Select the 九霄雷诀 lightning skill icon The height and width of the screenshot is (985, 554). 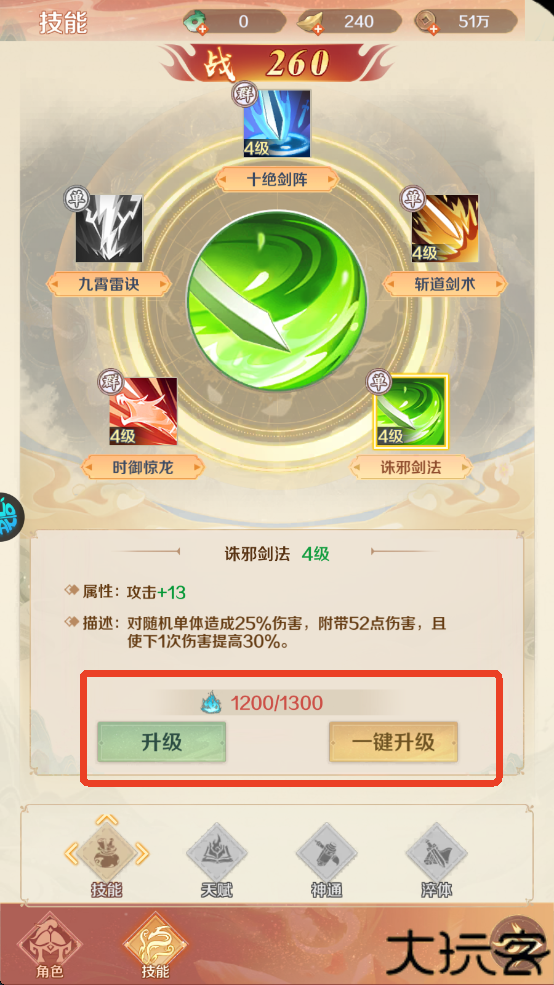(x=109, y=228)
